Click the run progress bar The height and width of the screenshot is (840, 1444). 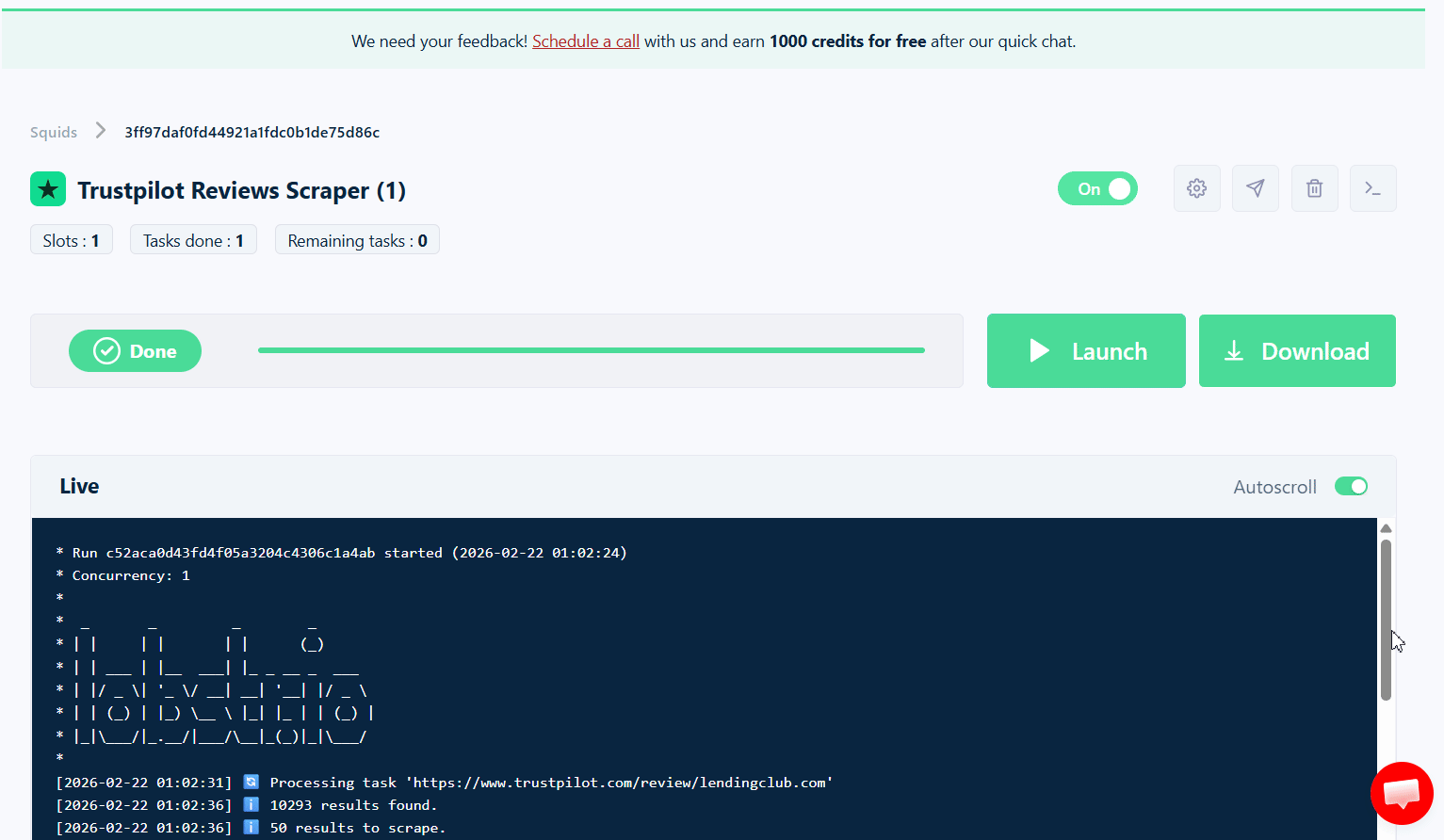pos(592,350)
